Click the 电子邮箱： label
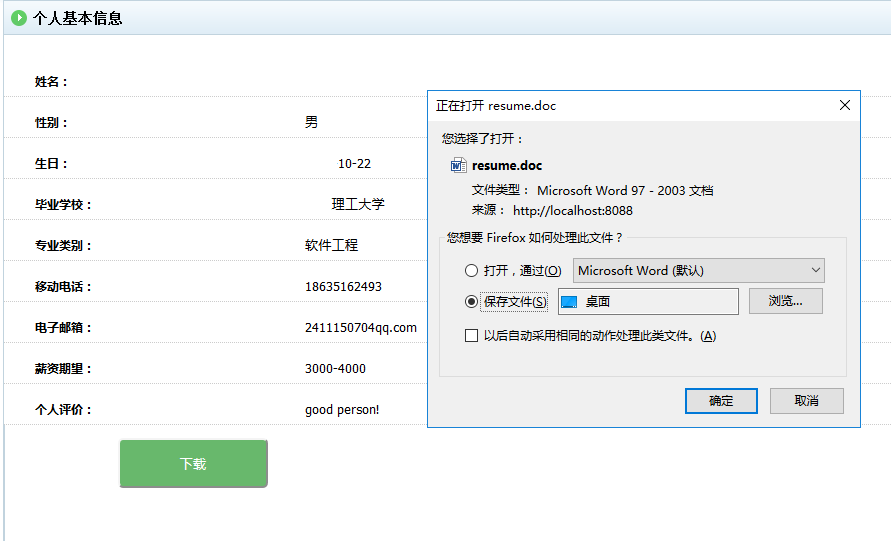 pyautogui.click(x=63, y=328)
